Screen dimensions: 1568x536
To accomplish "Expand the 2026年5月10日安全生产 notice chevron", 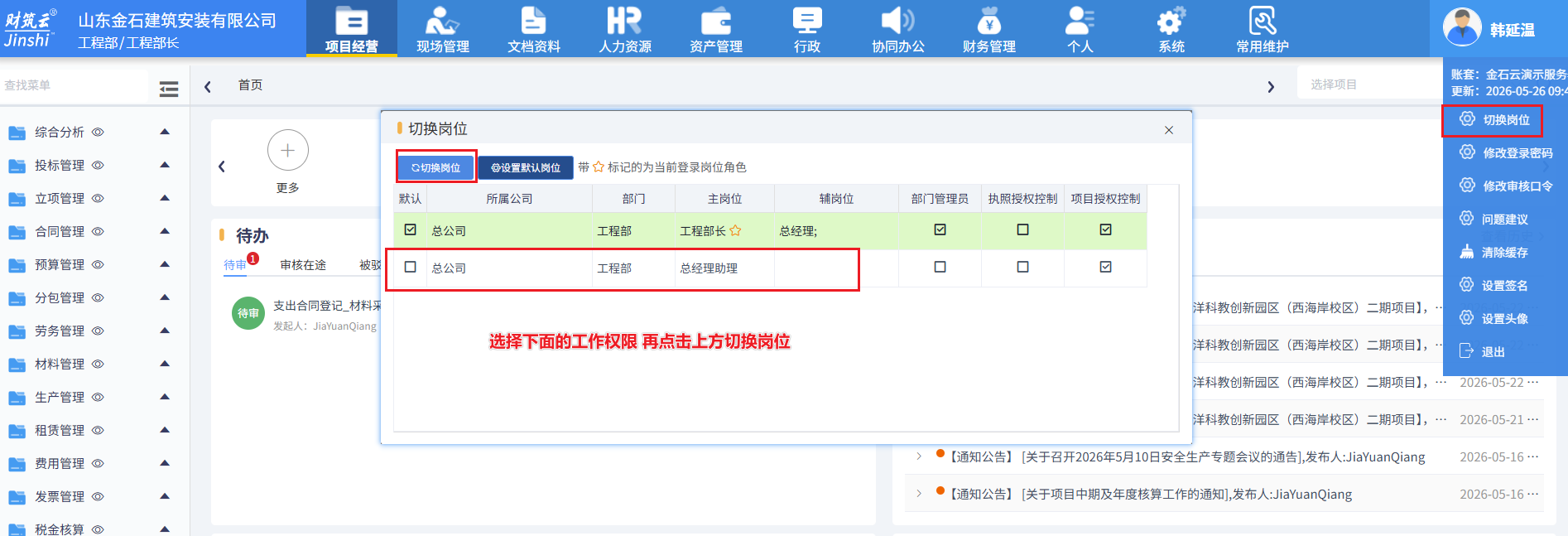I will tap(919, 456).
